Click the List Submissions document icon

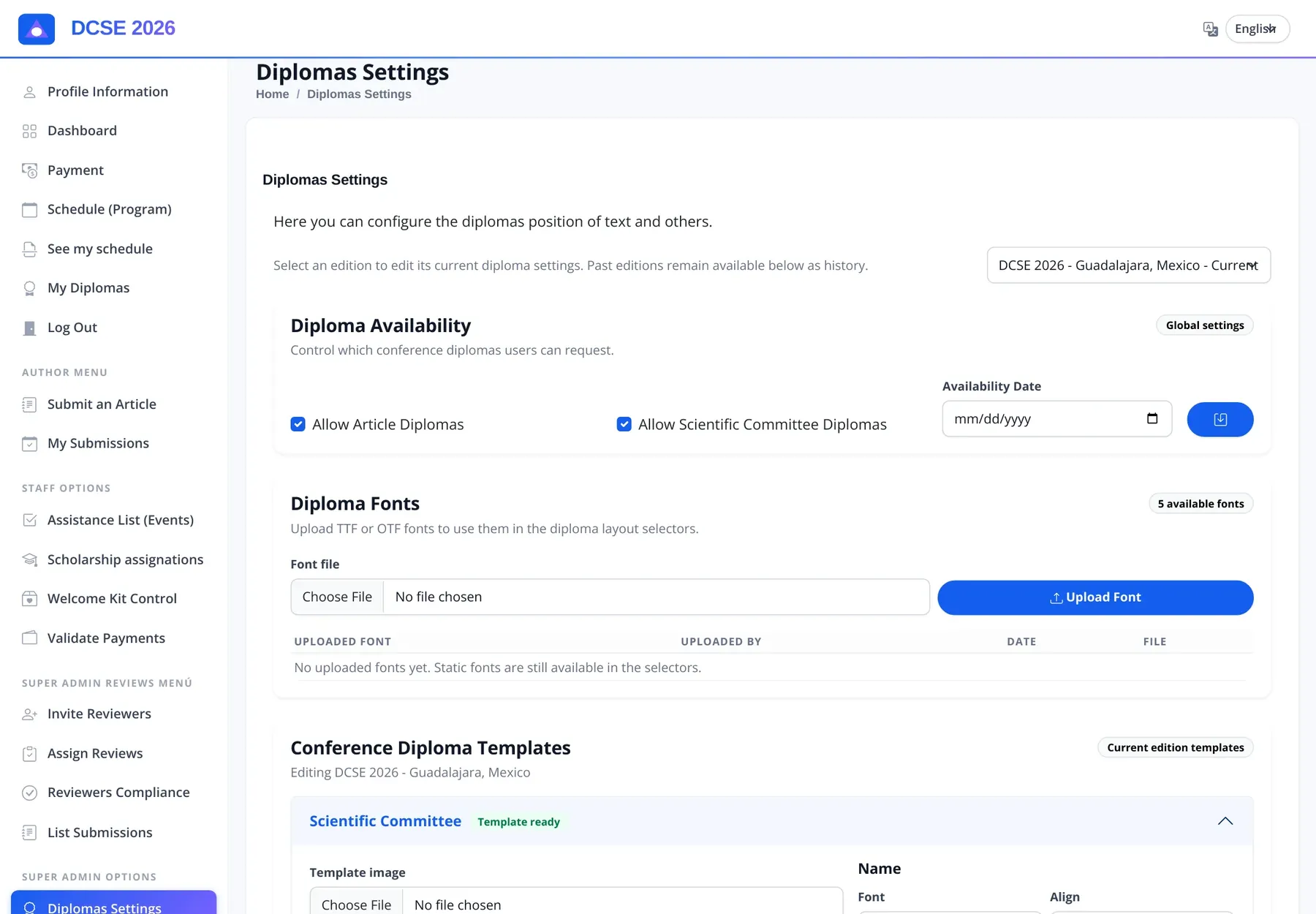coord(29,832)
